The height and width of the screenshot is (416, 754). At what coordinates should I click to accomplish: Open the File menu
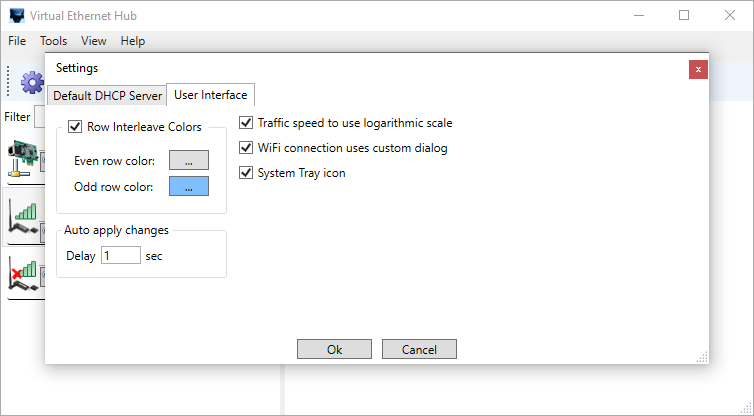pyautogui.click(x=17, y=41)
